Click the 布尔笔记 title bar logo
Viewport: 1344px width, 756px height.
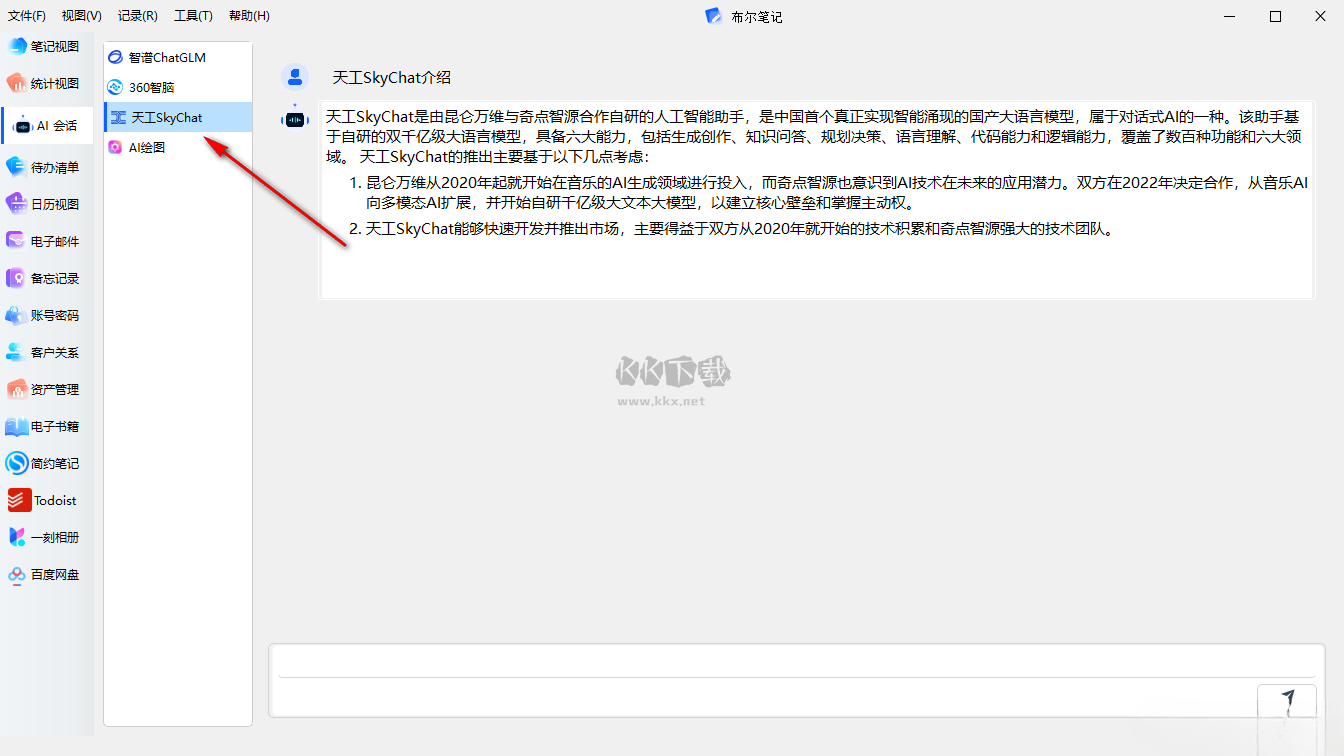[713, 16]
